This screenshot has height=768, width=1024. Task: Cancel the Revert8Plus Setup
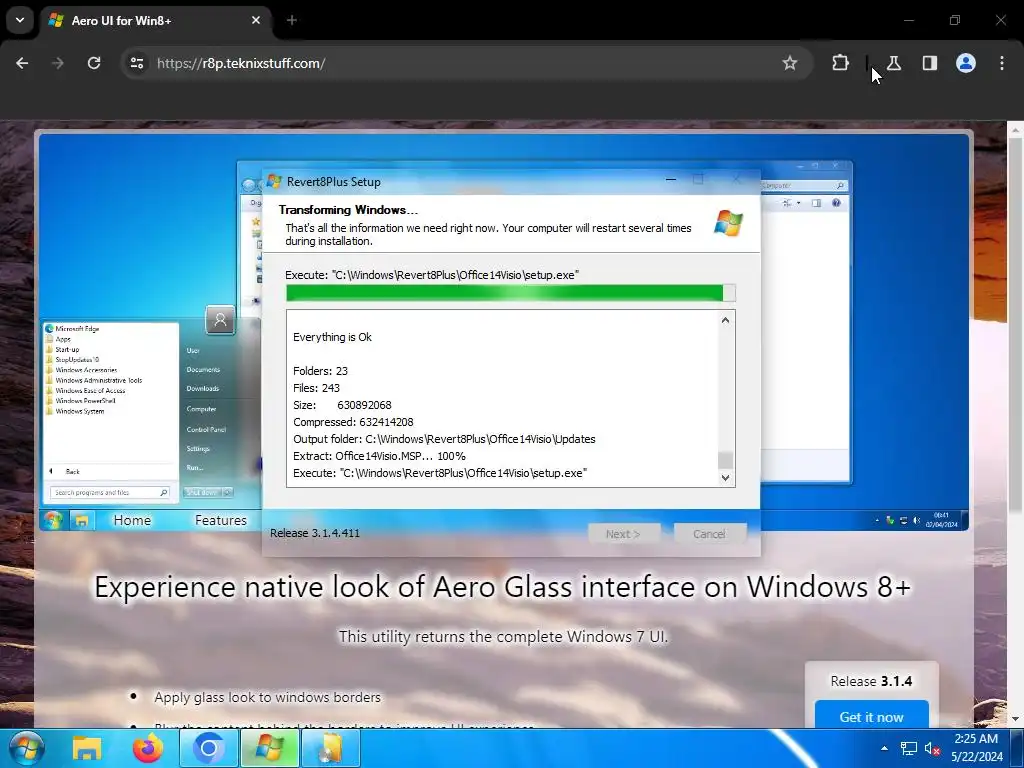[709, 534]
